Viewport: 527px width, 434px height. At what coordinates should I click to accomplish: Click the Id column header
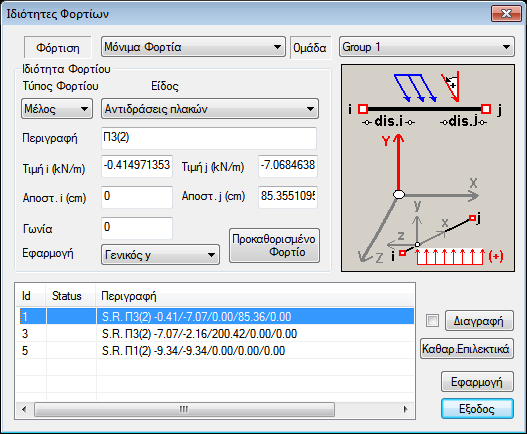tap(31, 296)
